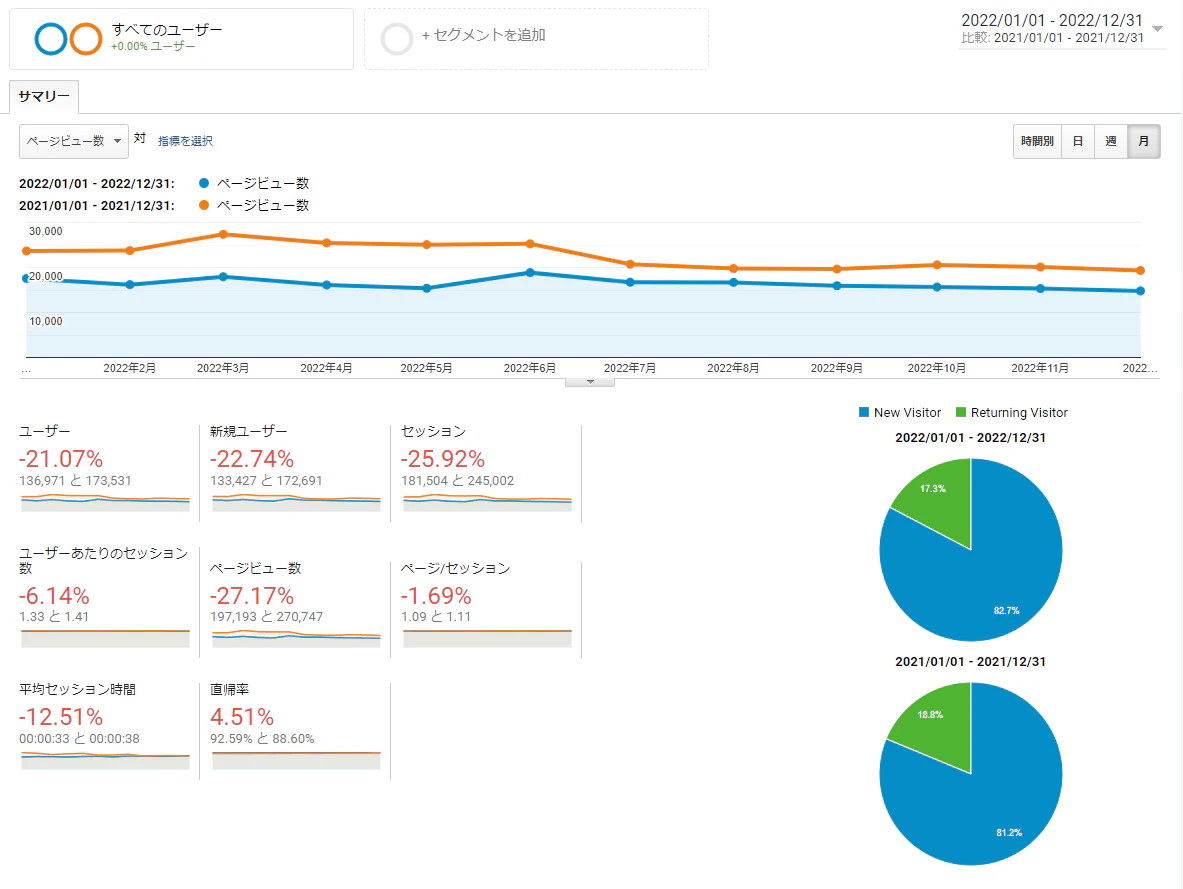Click the 直帰率 sparkline chart
This screenshot has height=889, width=1183.
(296, 760)
